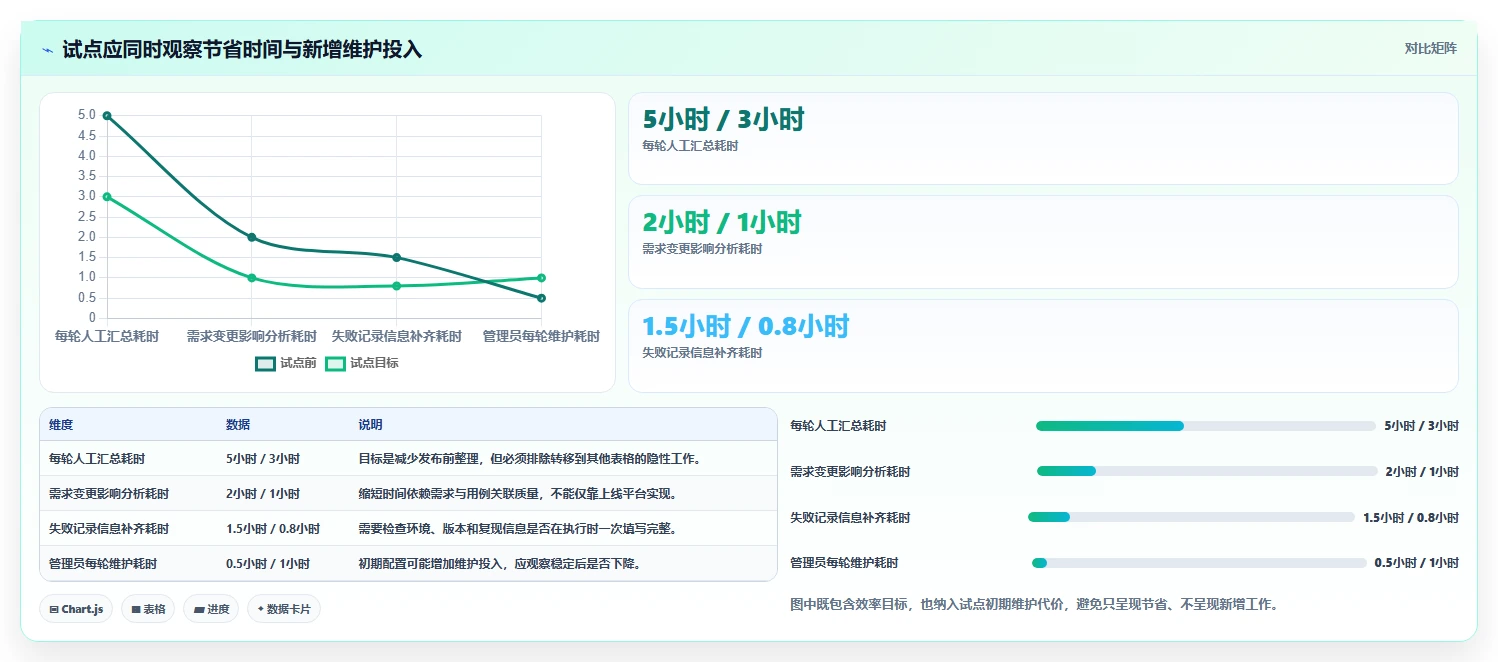Image resolution: width=1498 pixels, height=662 pixels.
Task: Select the 5小时 / 3小时 data card
Action: point(1043,139)
